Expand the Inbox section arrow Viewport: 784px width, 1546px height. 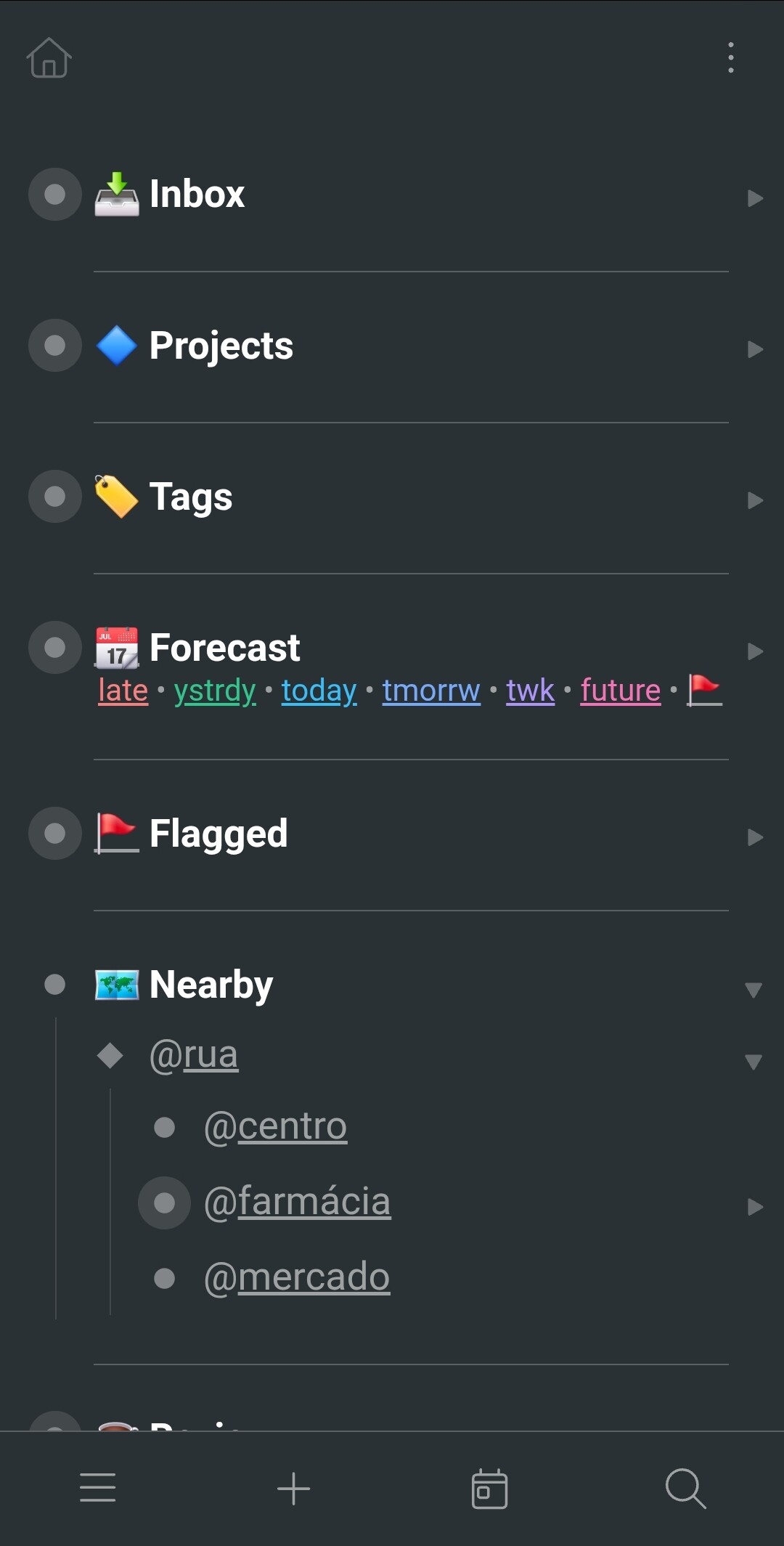[755, 198]
